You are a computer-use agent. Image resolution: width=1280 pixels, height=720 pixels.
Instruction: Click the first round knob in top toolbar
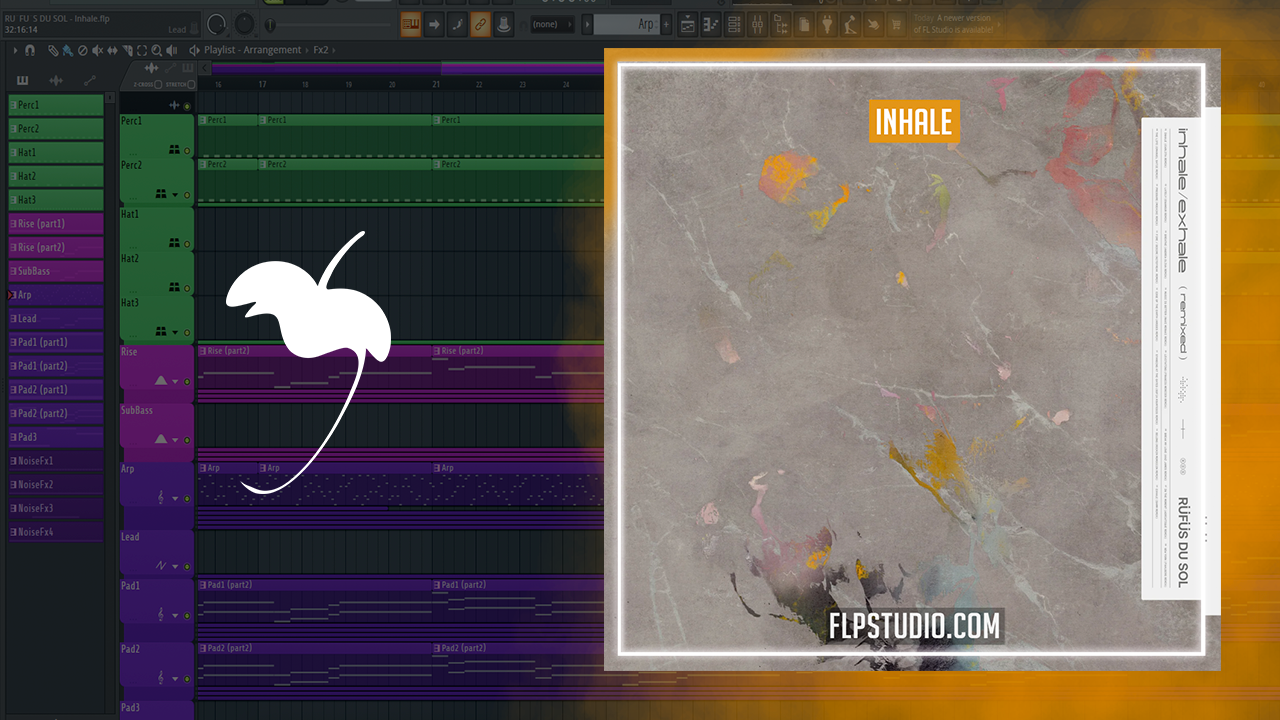pyautogui.click(x=217, y=23)
